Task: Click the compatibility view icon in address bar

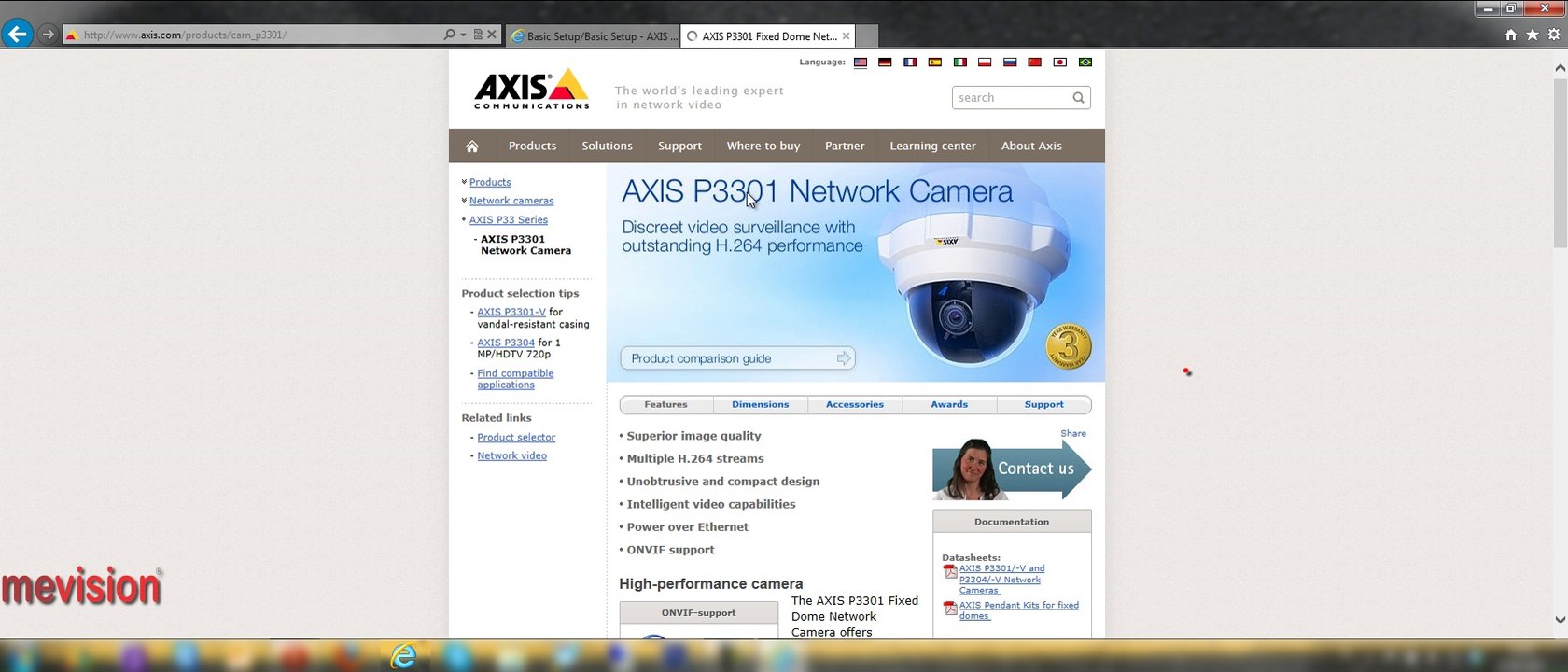Action: pos(478,35)
